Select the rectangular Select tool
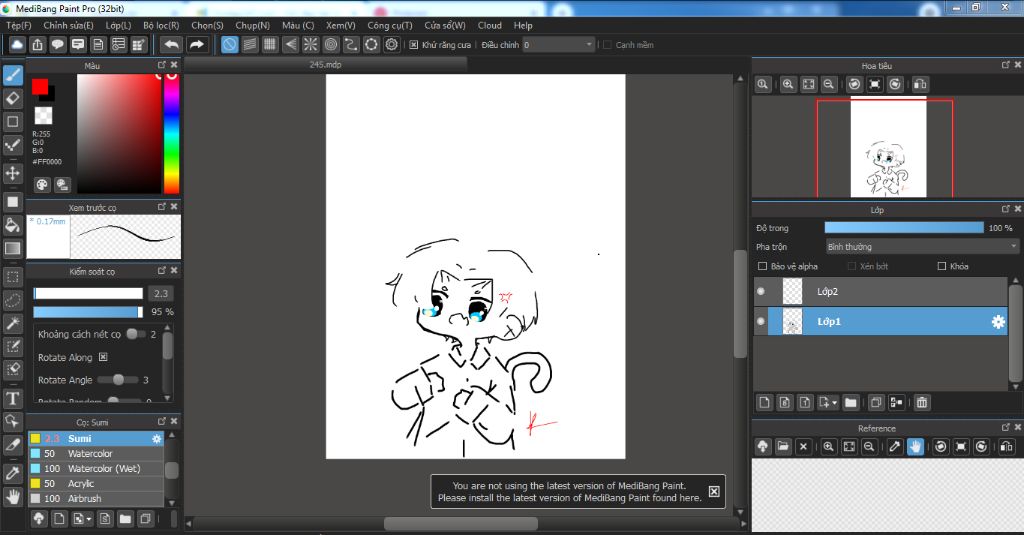This screenshot has height=535, width=1024. pyautogui.click(x=12, y=276)
